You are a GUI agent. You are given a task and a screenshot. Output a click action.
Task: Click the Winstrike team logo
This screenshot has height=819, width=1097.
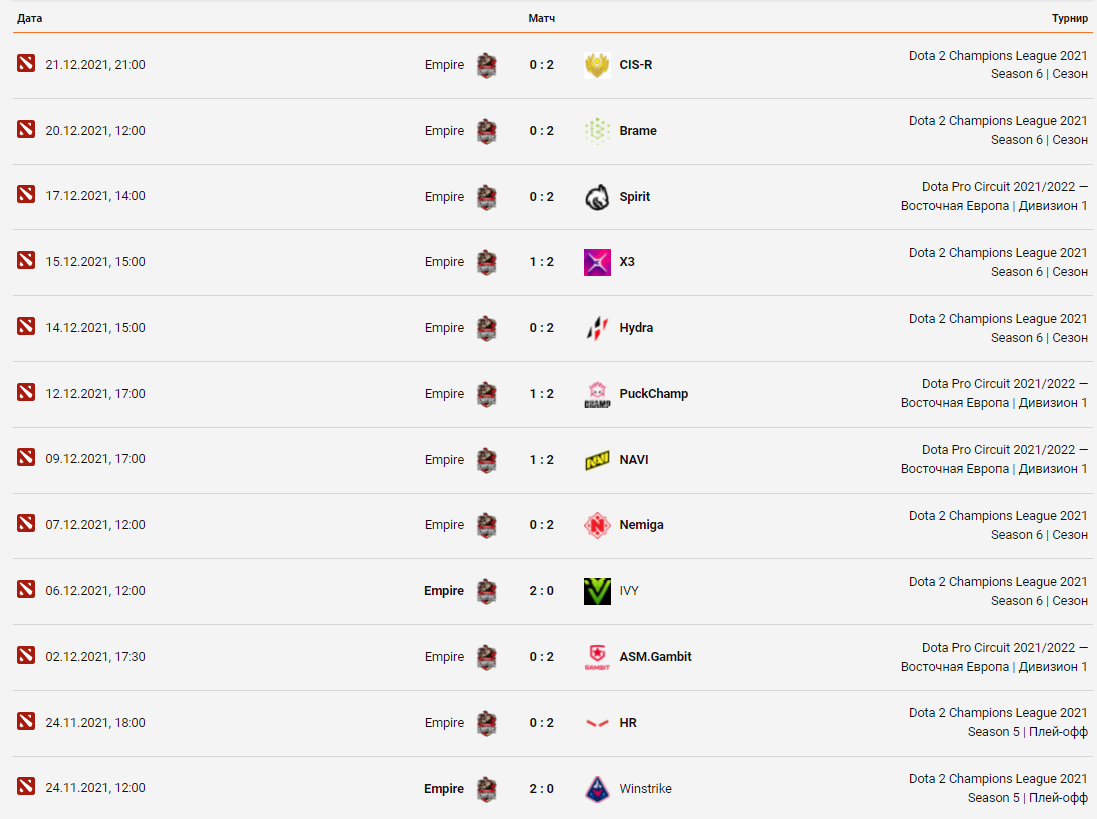tap(597, 789)
